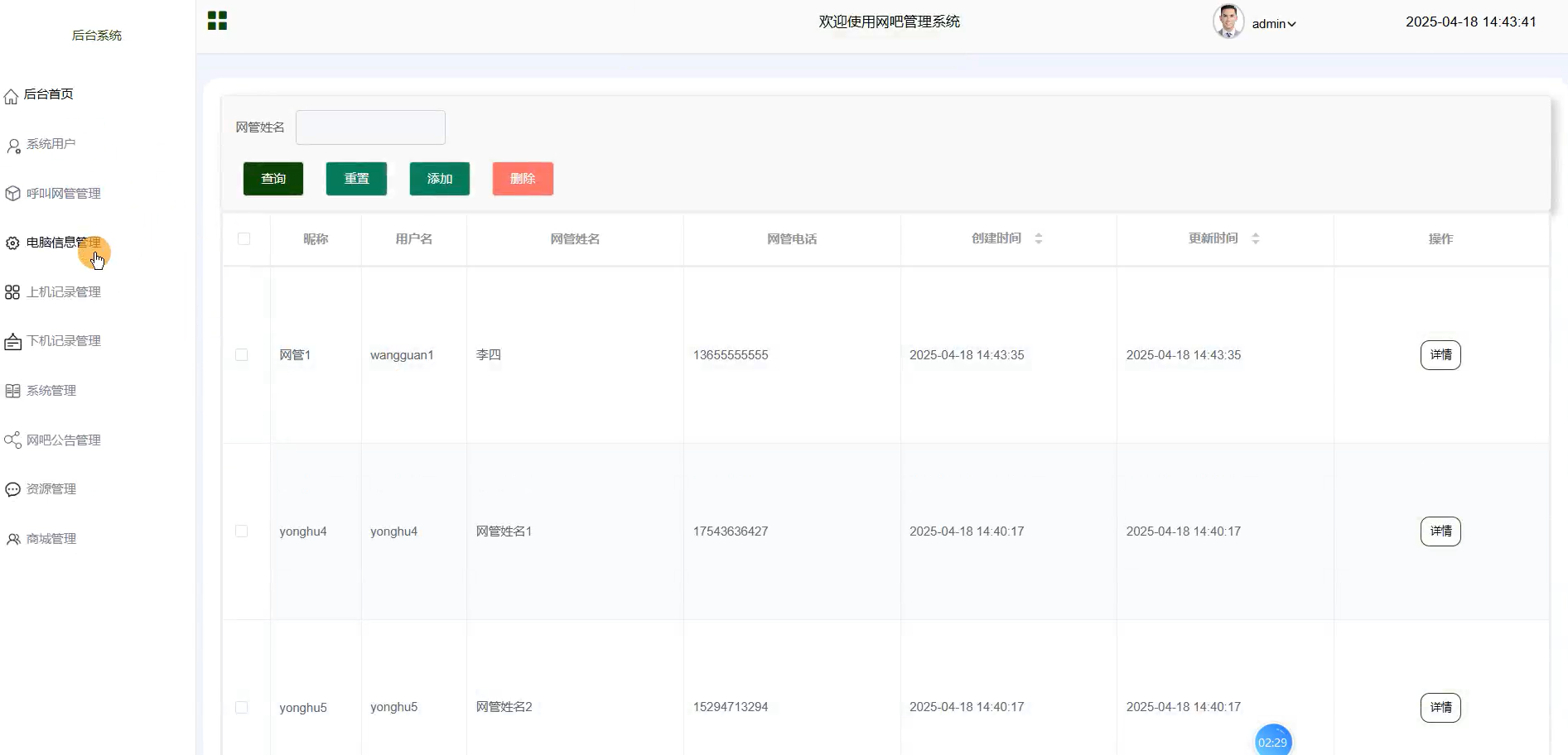Click the grid icon beside 上机记录管理

tap(12, 292)
